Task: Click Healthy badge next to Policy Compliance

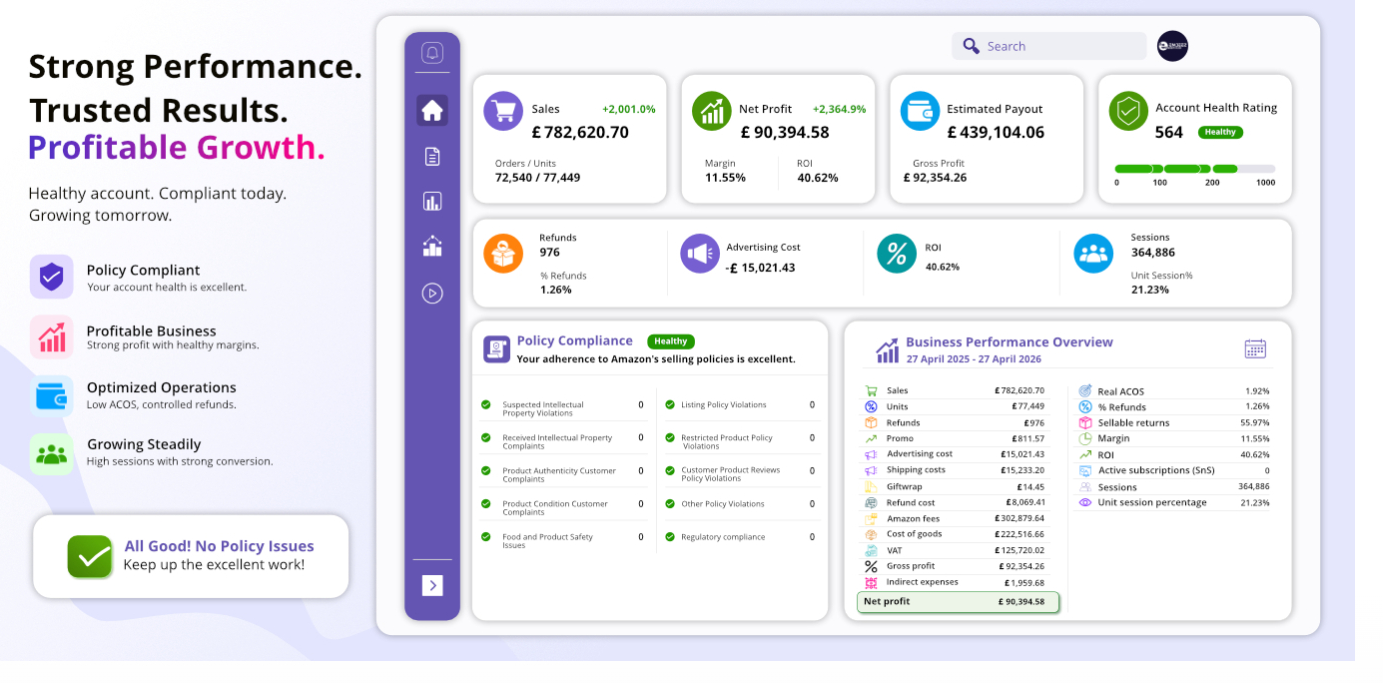Action: (670, 341)
